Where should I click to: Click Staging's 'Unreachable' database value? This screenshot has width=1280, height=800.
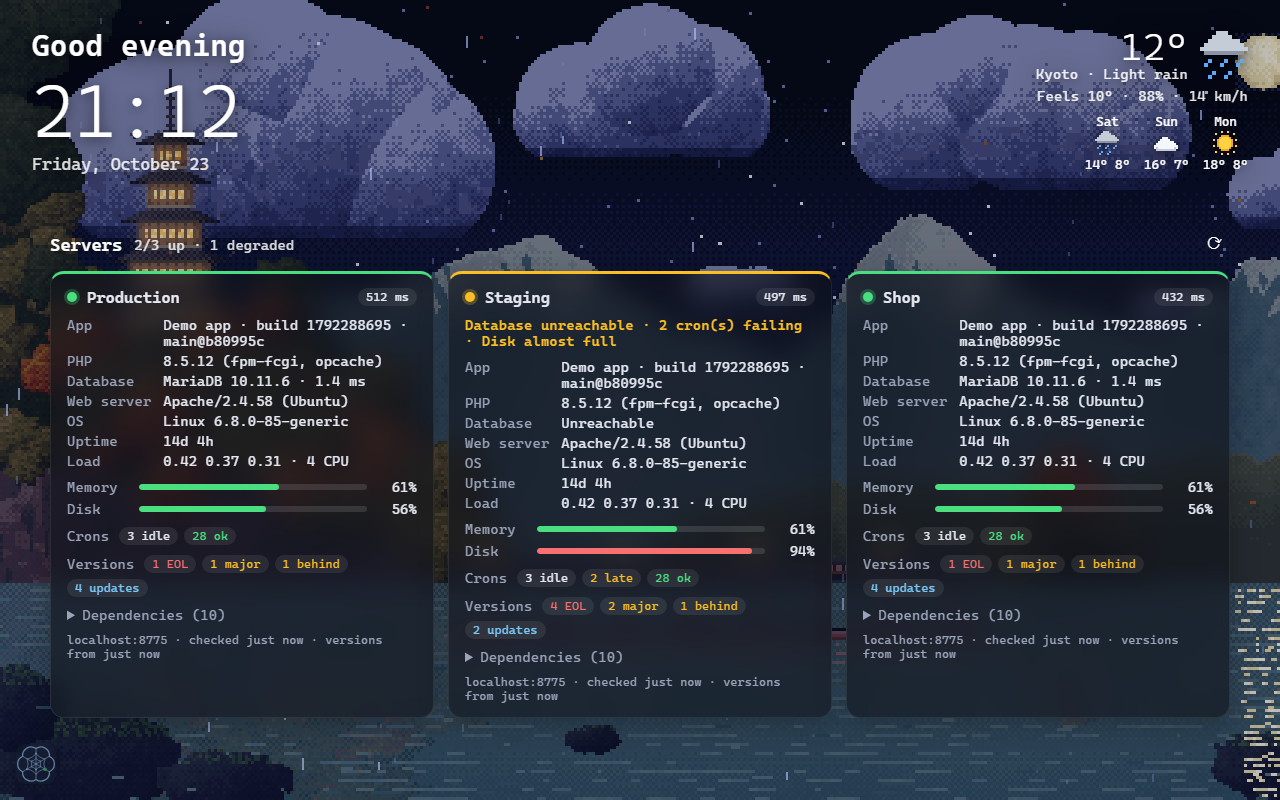click(607, 423)
